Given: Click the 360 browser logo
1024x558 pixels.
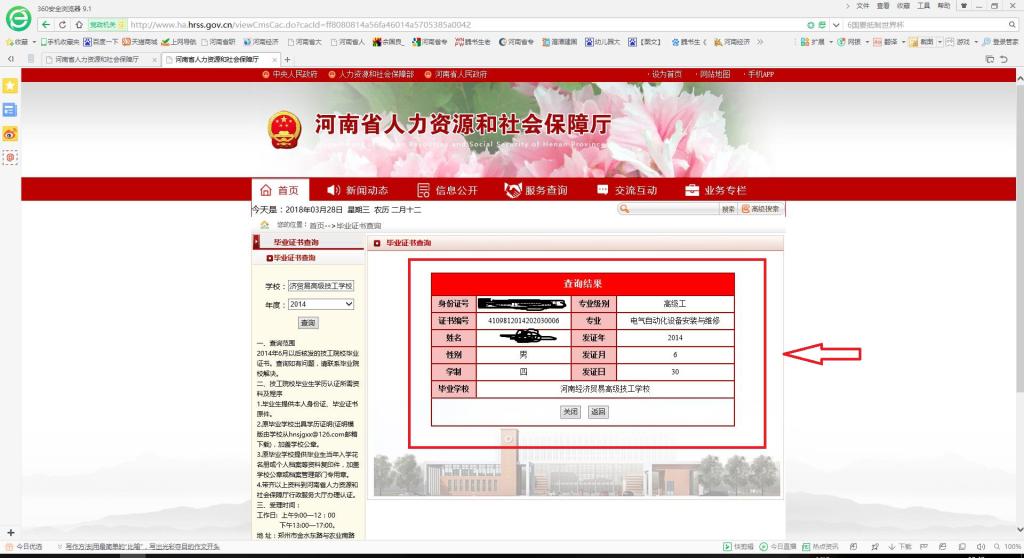Looking at the screenshot, I should click(18, 18).
